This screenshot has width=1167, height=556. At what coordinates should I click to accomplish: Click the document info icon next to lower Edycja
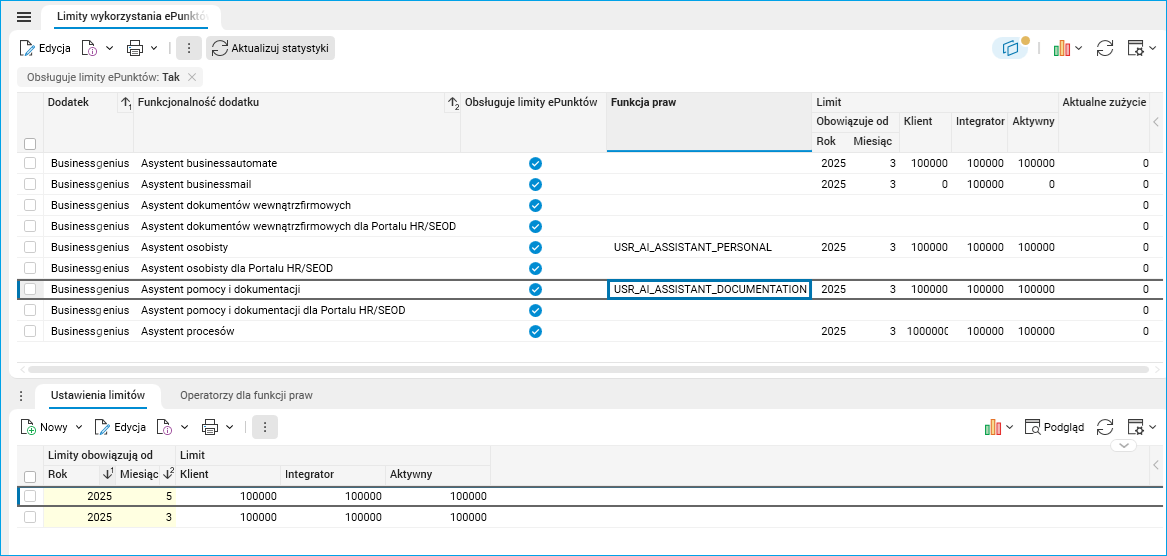click(165, 427)
